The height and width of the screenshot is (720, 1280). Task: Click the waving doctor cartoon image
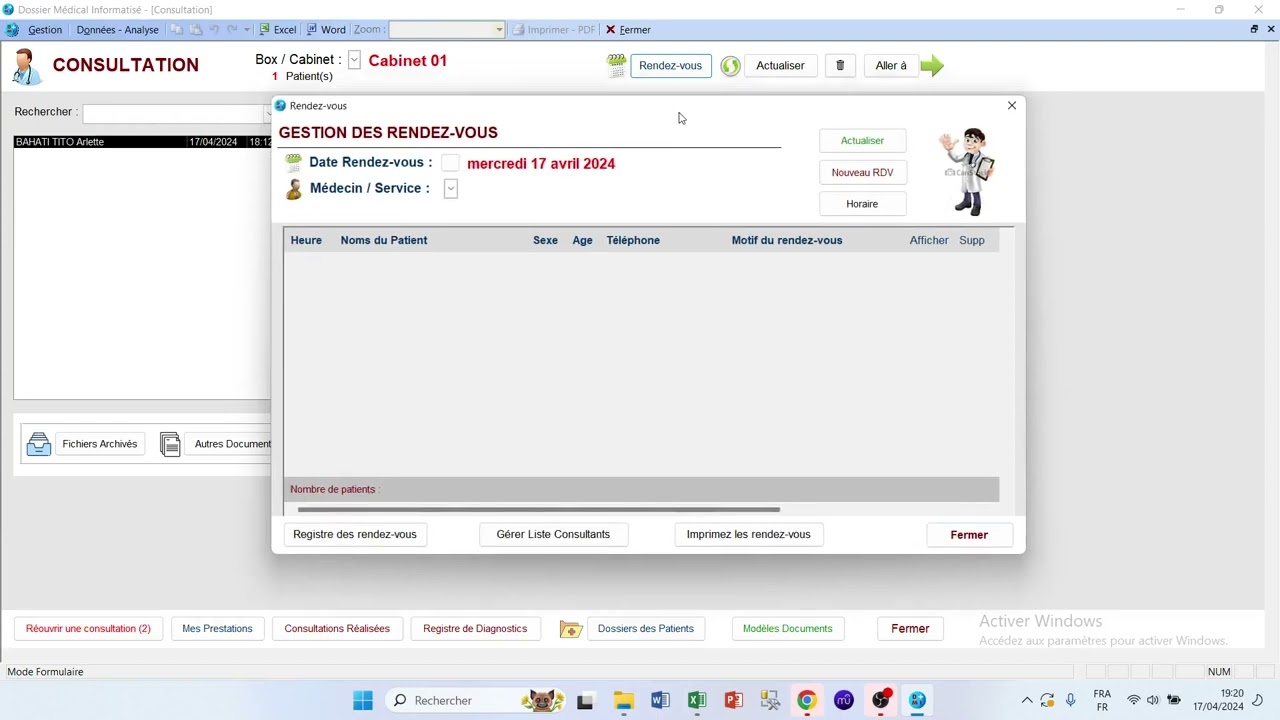point(968,171)
